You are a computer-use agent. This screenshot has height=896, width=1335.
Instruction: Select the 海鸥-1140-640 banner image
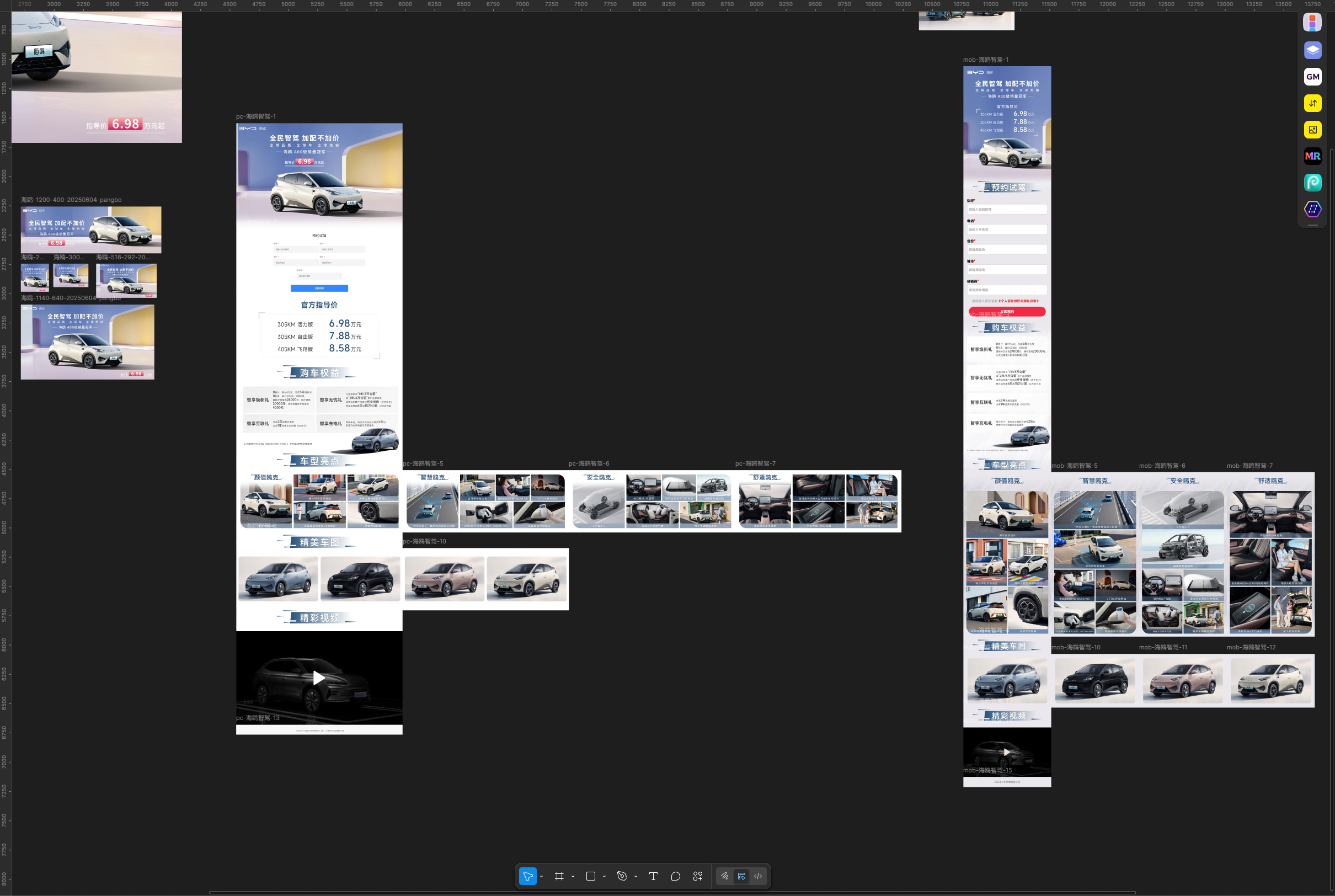(87, 342)
